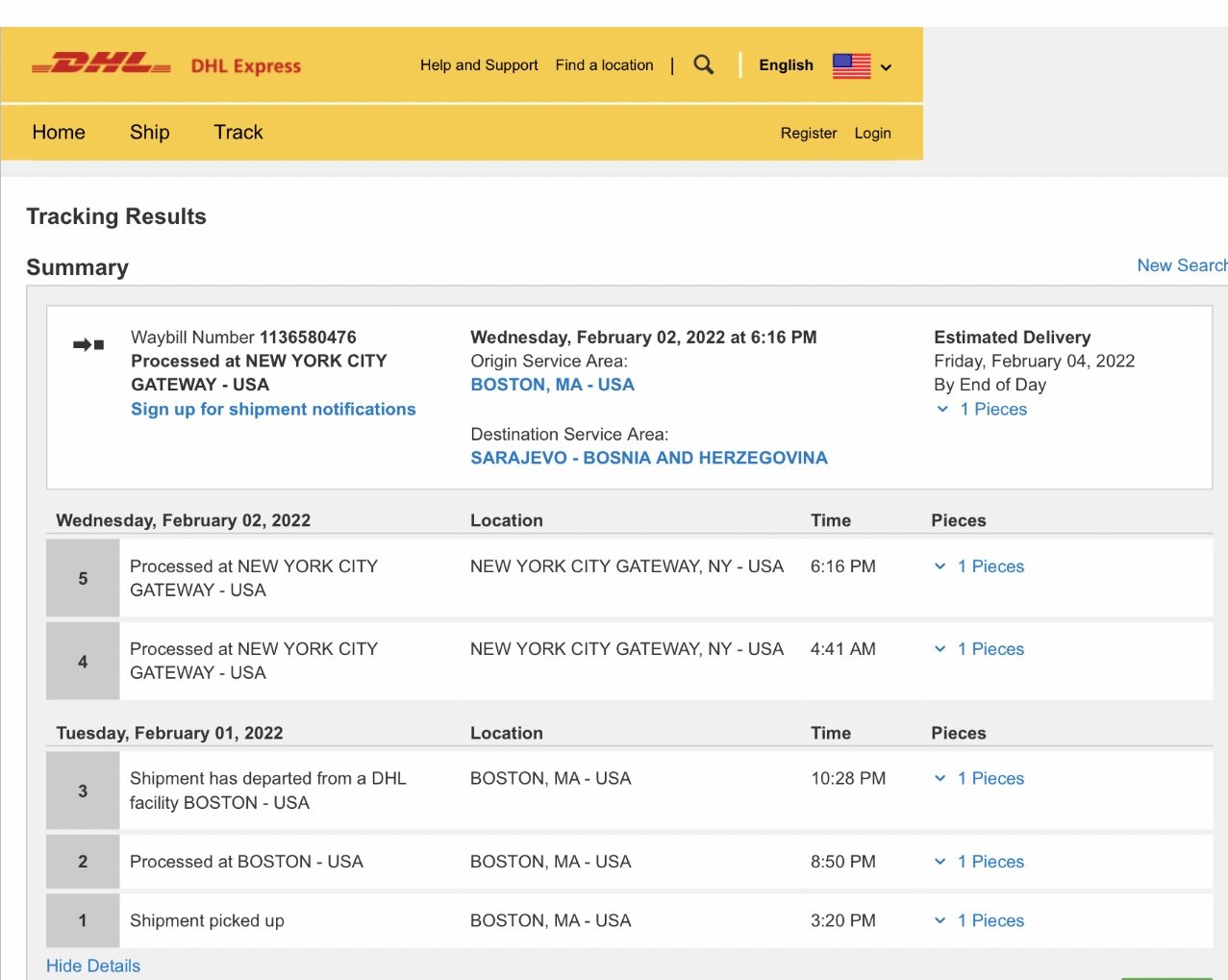Open the Ship menu
This screenshot has height=980, width=1228.
(150, 133)
